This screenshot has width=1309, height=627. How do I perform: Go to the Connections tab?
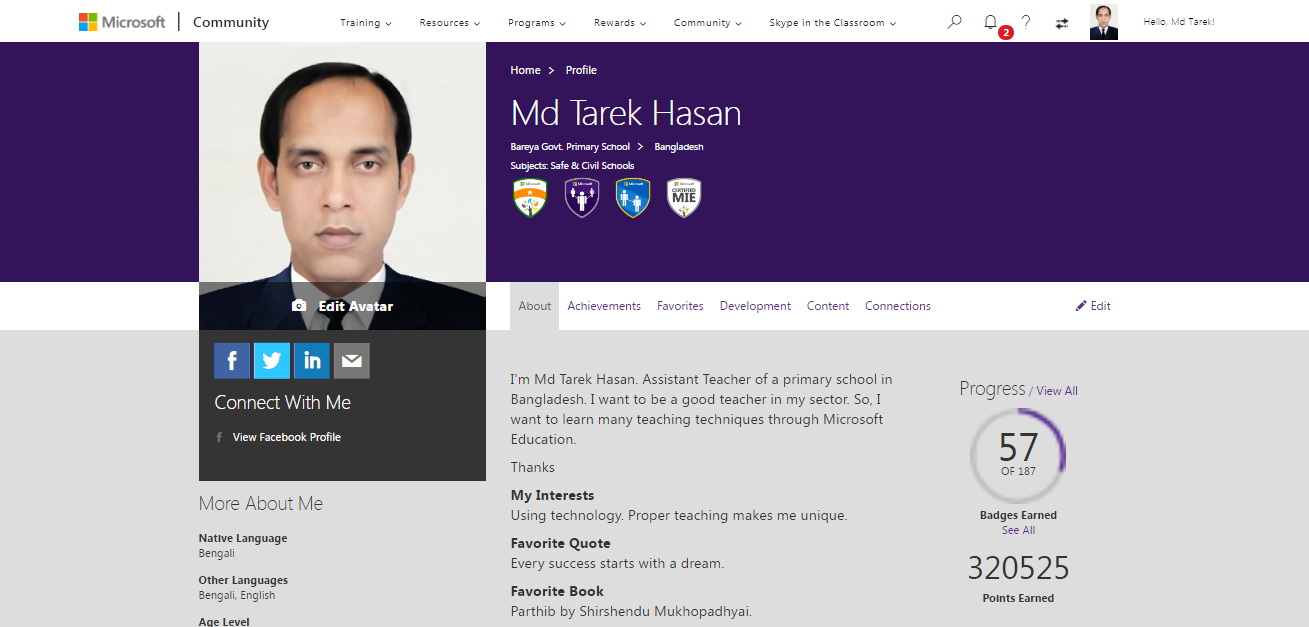898,306
